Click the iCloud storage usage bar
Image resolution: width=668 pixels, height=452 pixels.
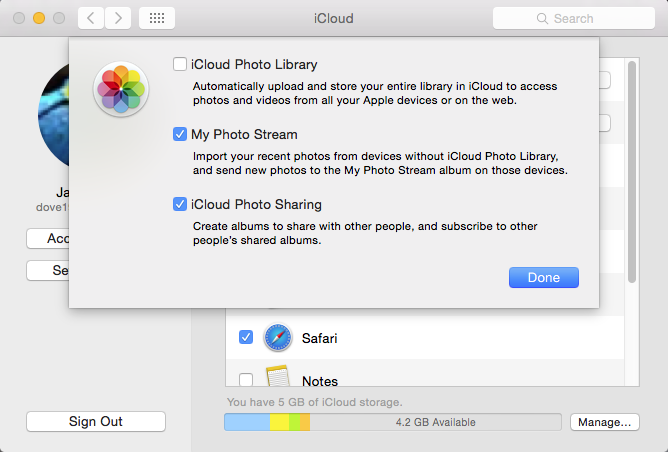[392, 422]
